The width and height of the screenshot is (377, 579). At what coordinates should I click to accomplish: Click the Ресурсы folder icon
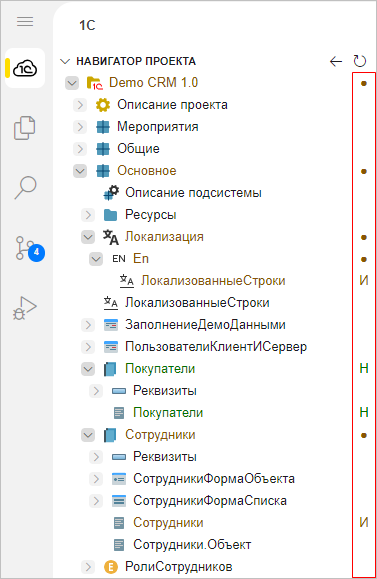pos(110,215)
